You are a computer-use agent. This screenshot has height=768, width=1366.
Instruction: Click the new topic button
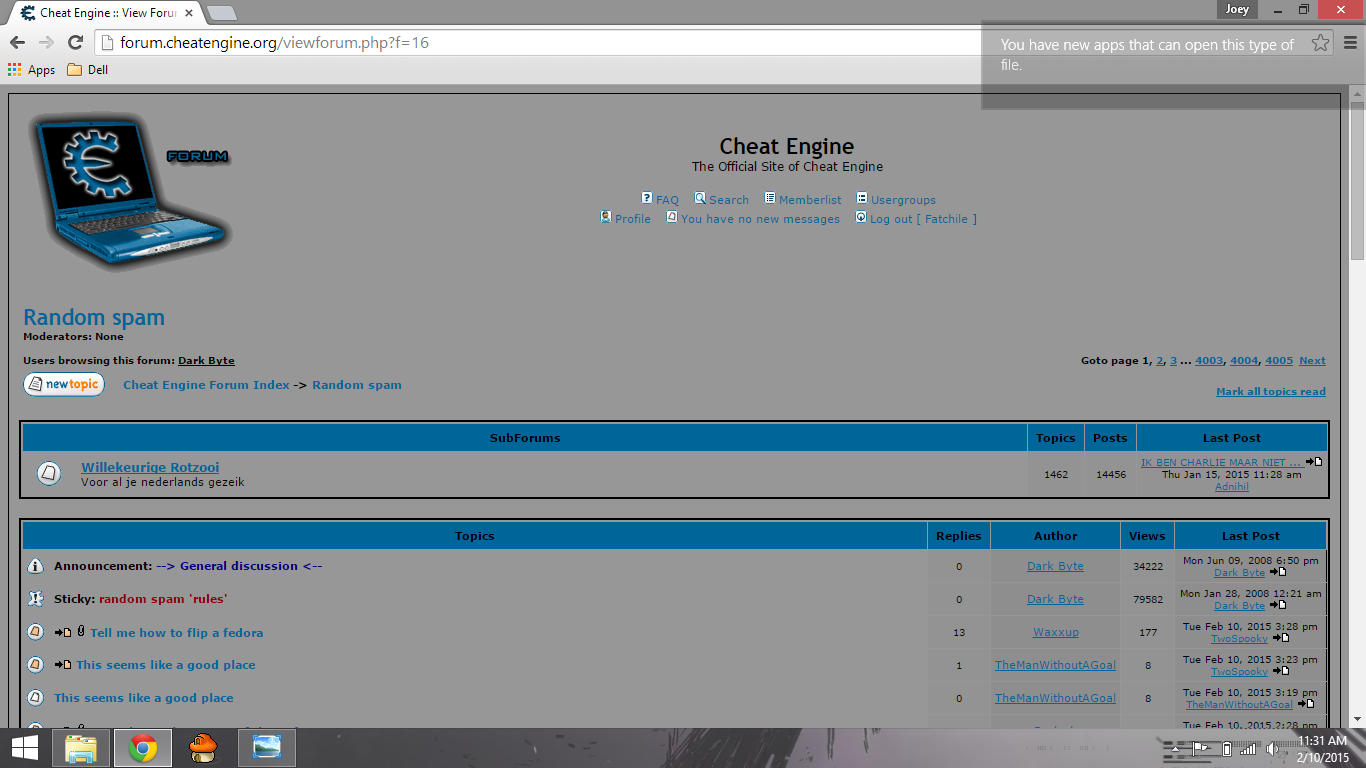coord(64,384)
